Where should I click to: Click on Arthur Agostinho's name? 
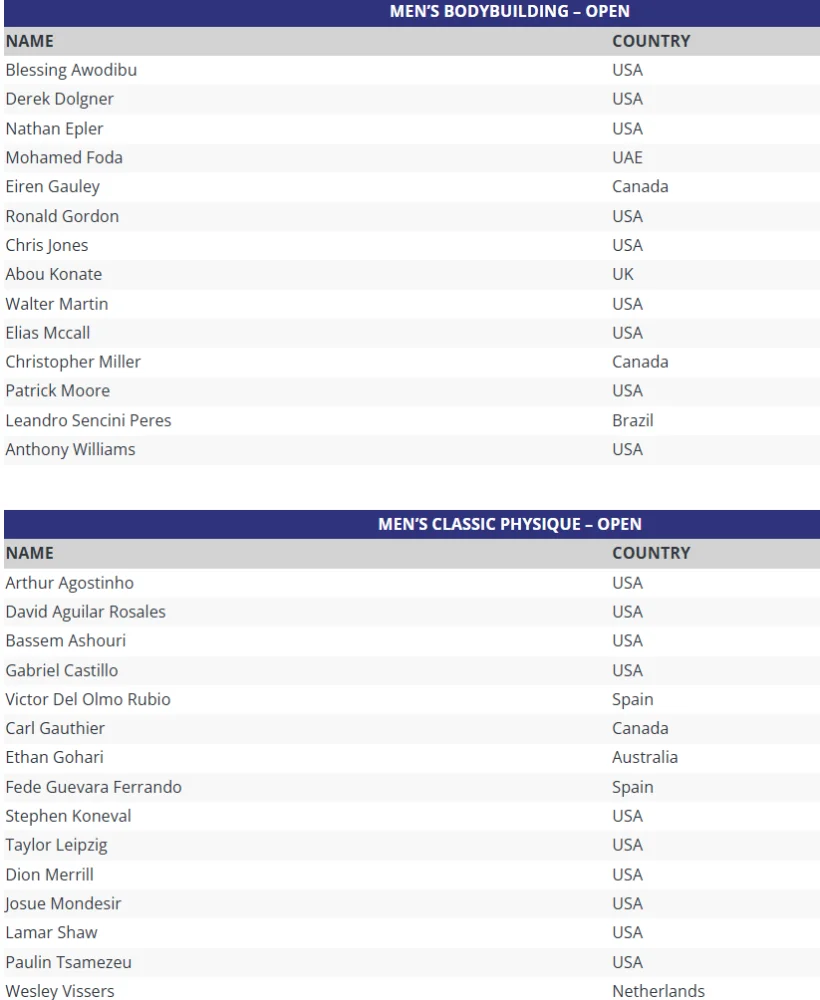click(x=69, y=583)
